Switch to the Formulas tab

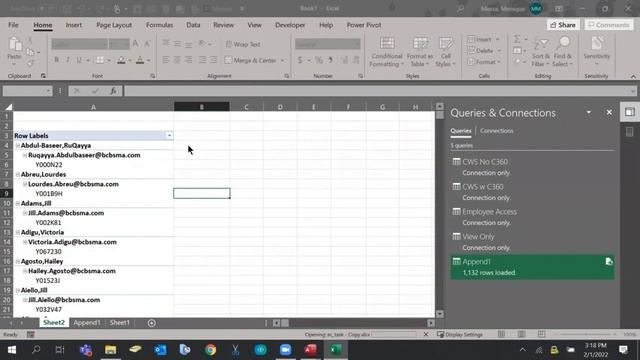(x=159, y=25)
